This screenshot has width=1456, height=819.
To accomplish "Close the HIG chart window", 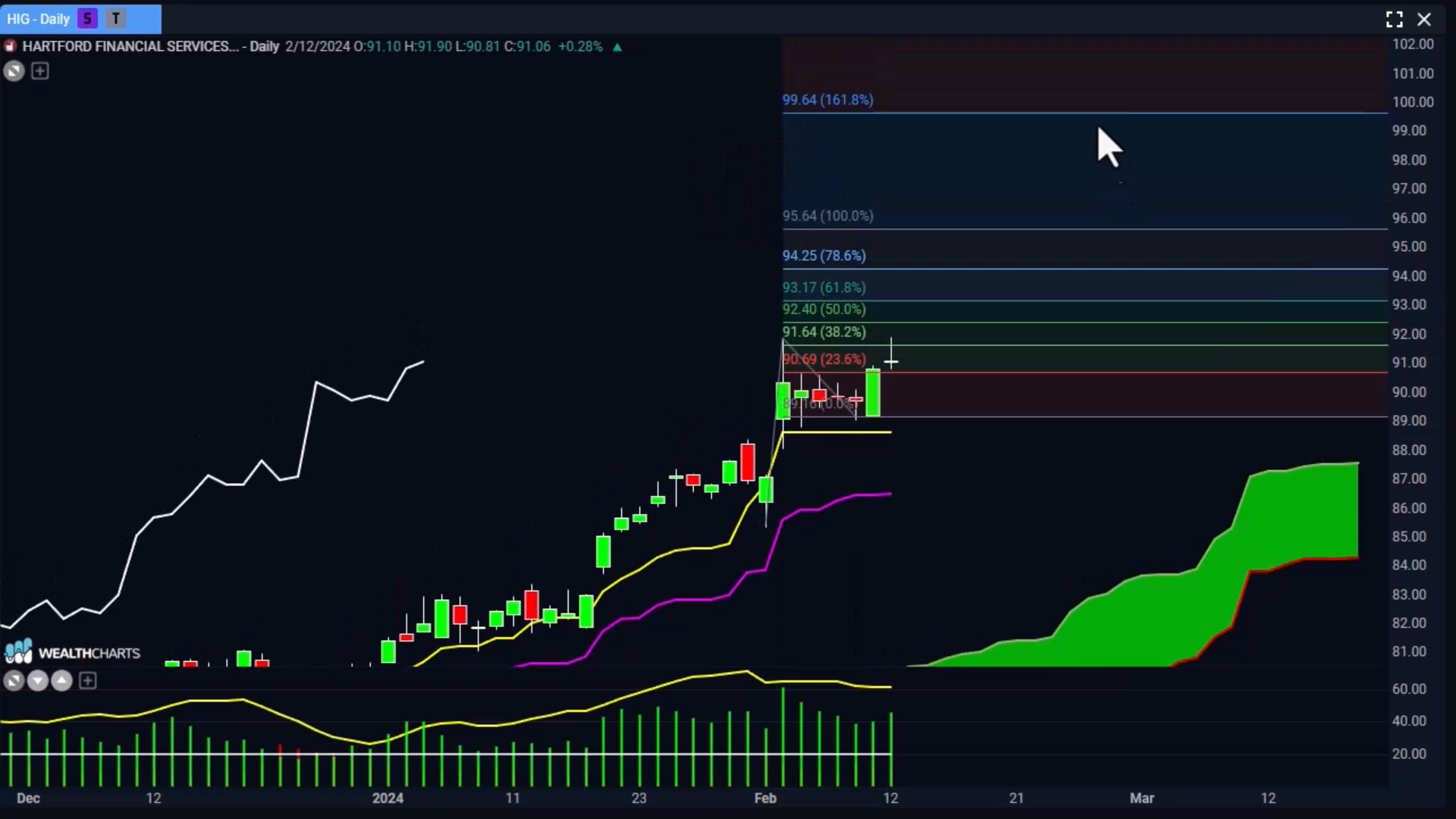I will click(1424, 19).
